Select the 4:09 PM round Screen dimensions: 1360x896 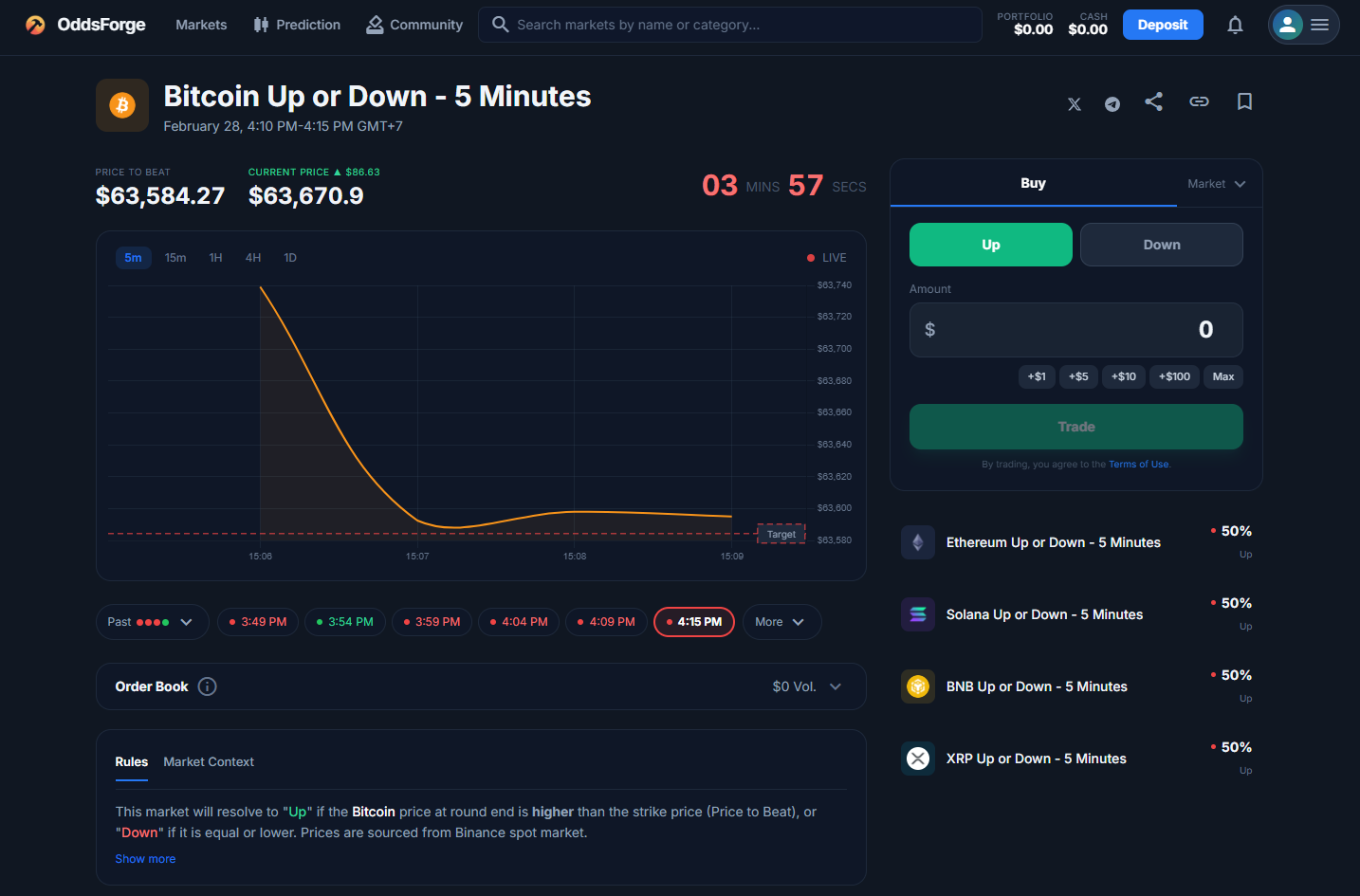606,622
